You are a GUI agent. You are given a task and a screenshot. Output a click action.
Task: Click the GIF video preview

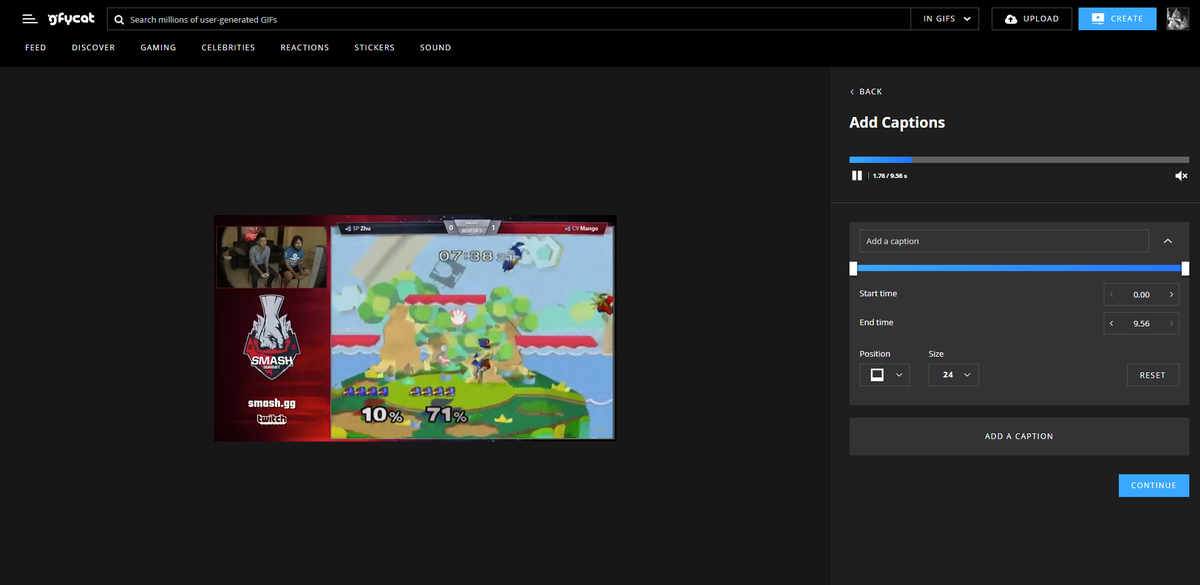click(x=415, y=328)
